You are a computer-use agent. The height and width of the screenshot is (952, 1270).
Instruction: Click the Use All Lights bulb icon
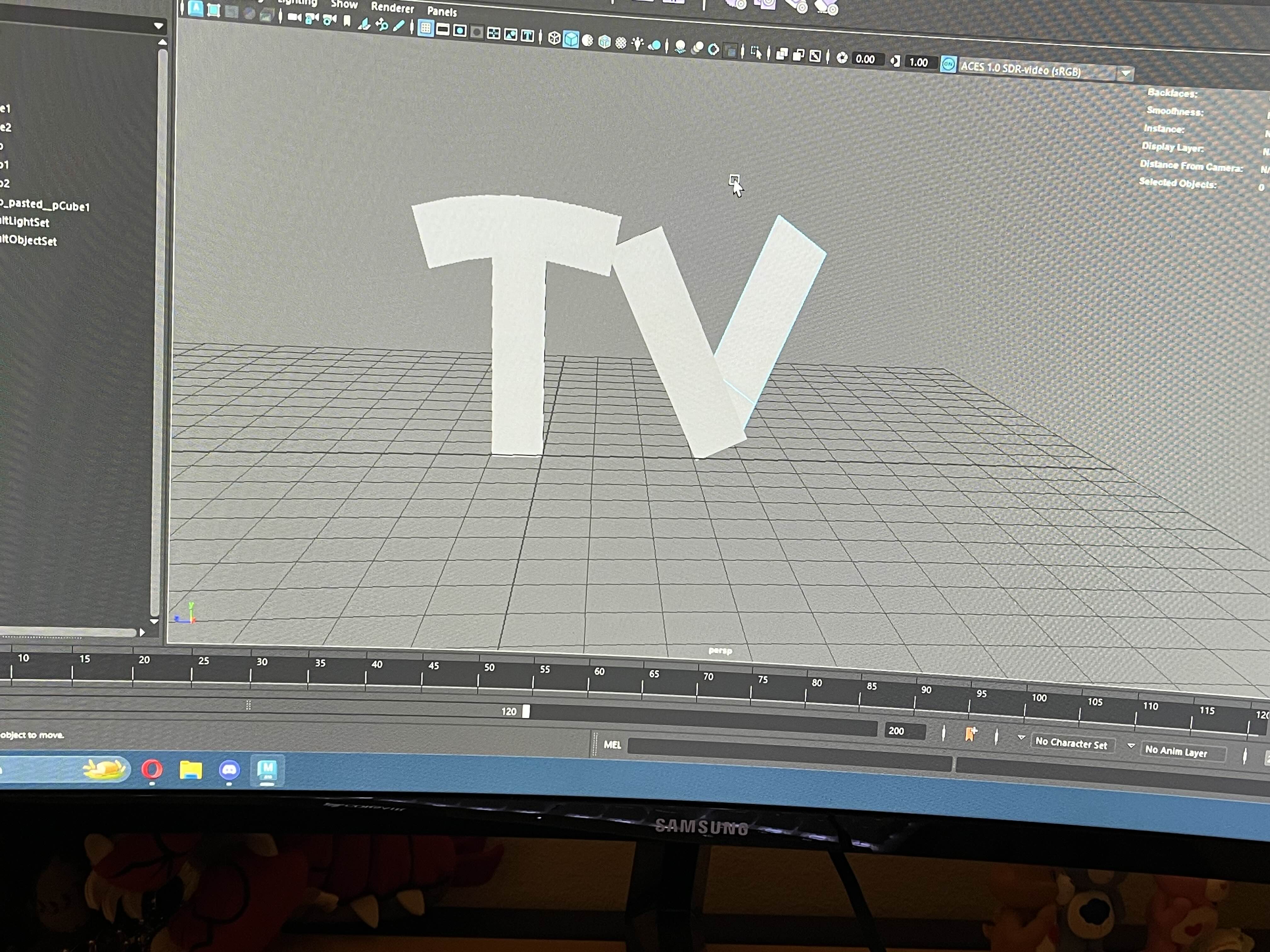tap(637, 44)
